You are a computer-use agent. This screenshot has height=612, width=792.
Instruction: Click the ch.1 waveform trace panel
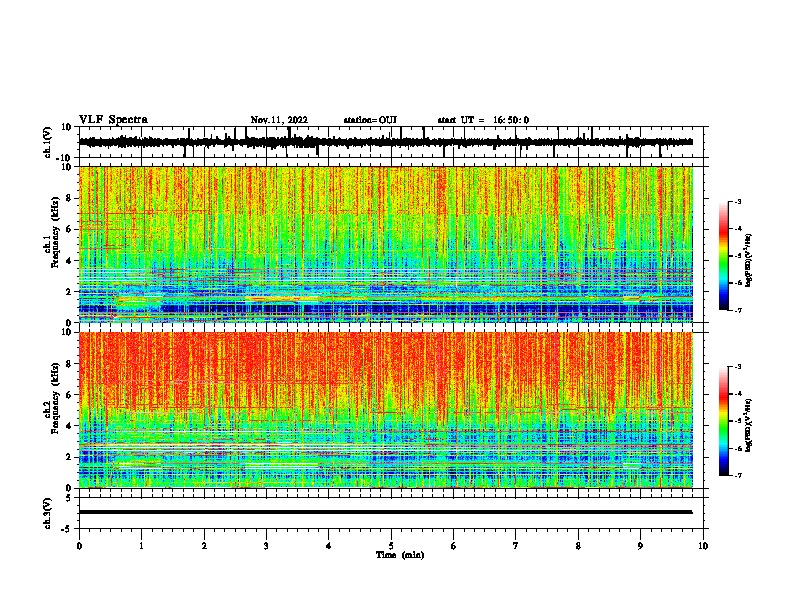coord(391,142)
